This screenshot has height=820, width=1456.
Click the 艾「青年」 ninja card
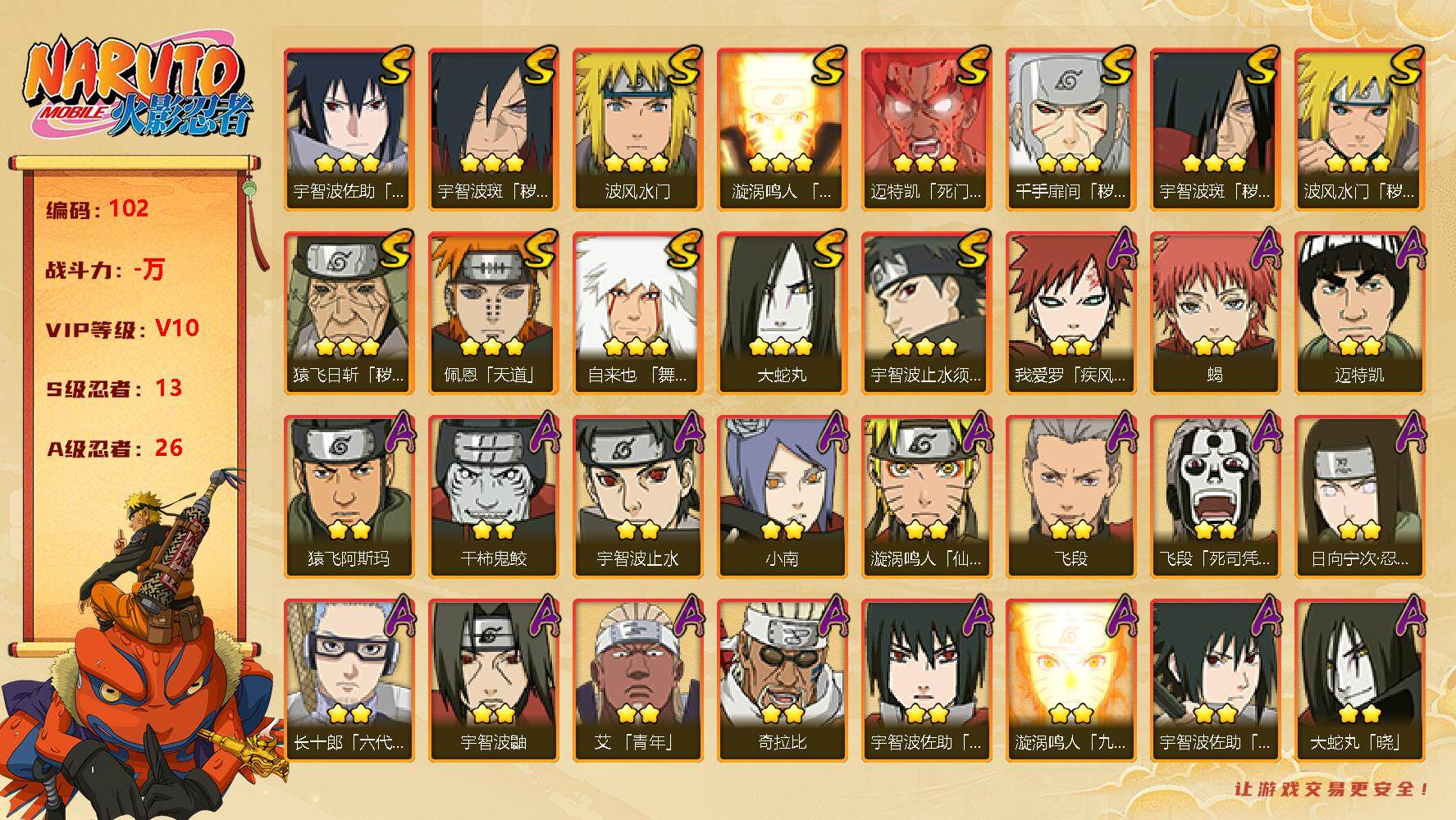pyautogui.click(x=637, y=680)
